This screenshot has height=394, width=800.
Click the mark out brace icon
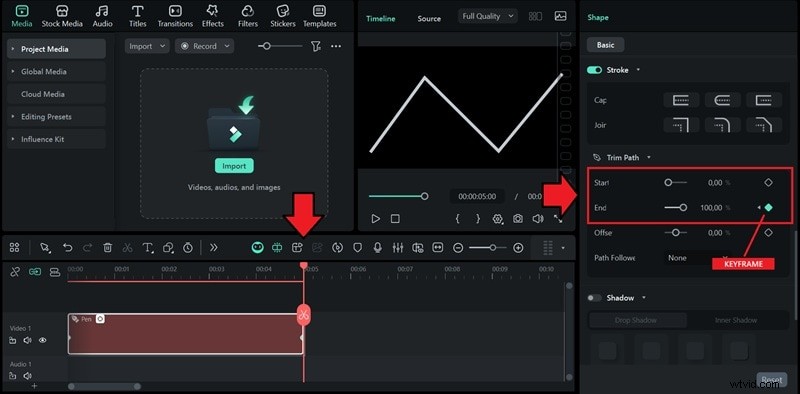point(478,219)
